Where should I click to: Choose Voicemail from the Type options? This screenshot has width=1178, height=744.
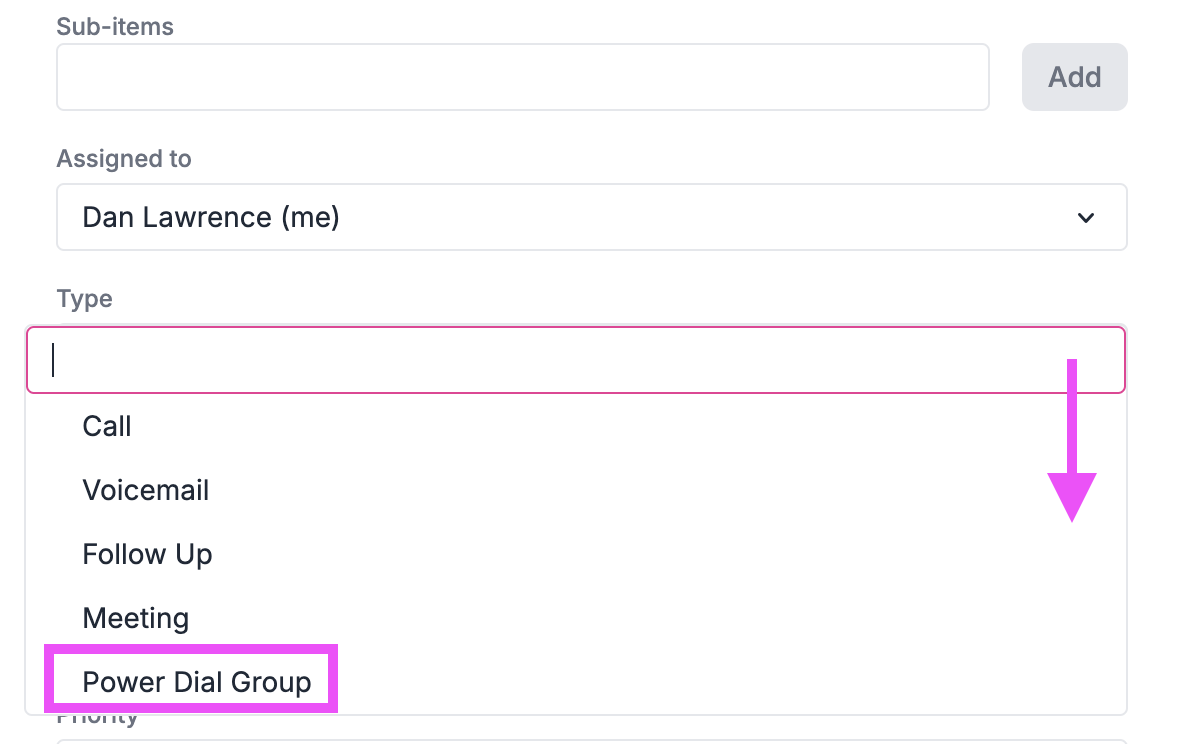pyautogui.click(x=146, y=490)
